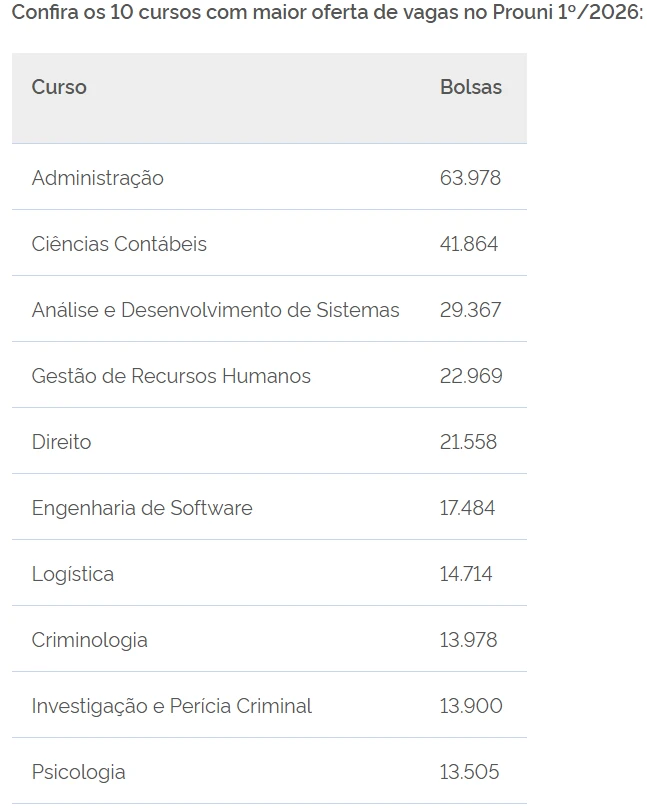Click the 21.558 value for Direito
The height and width of the screenshot is (811, 647).
click(468, 442)
